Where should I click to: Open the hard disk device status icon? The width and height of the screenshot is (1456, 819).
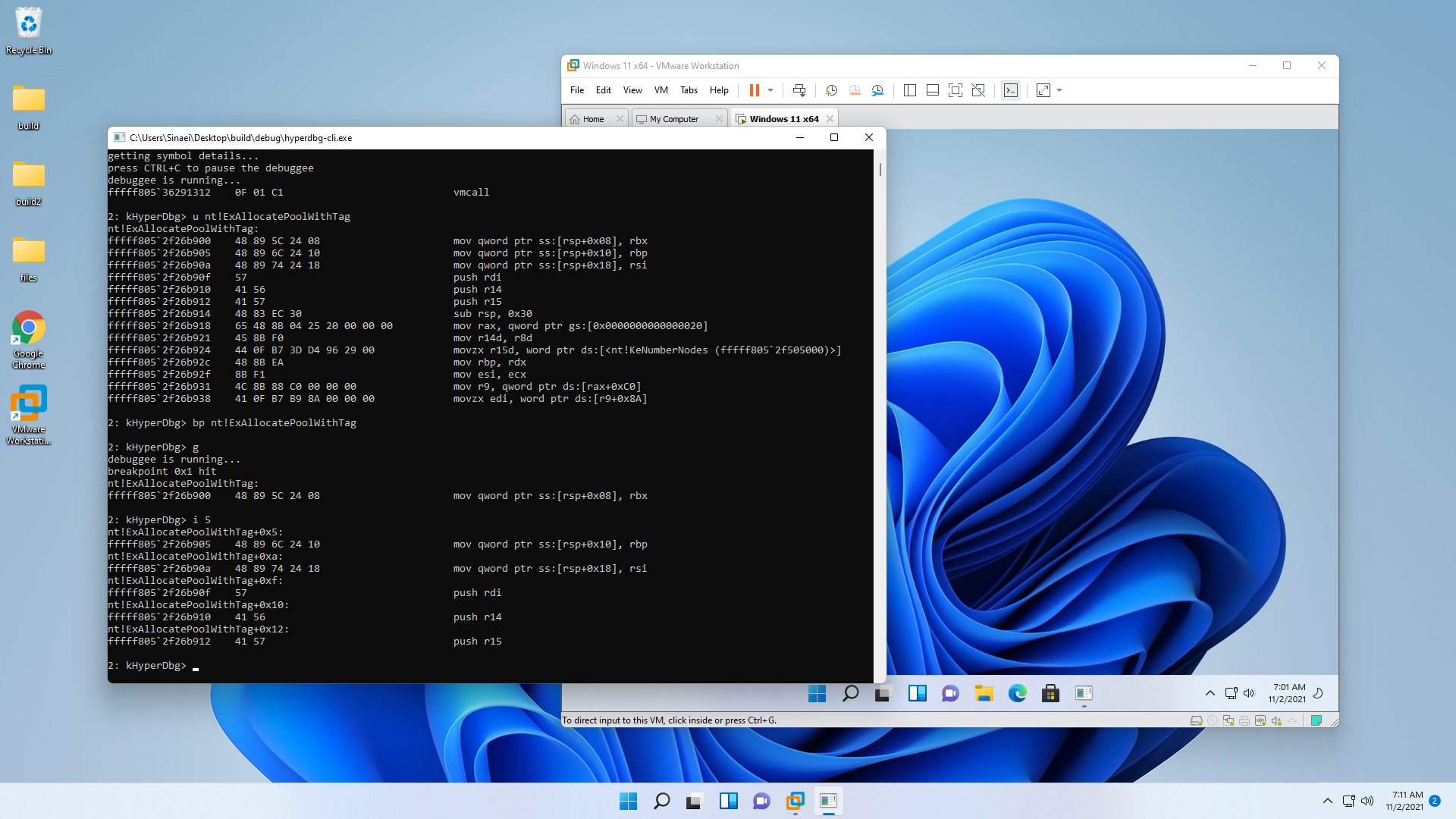1197,720
